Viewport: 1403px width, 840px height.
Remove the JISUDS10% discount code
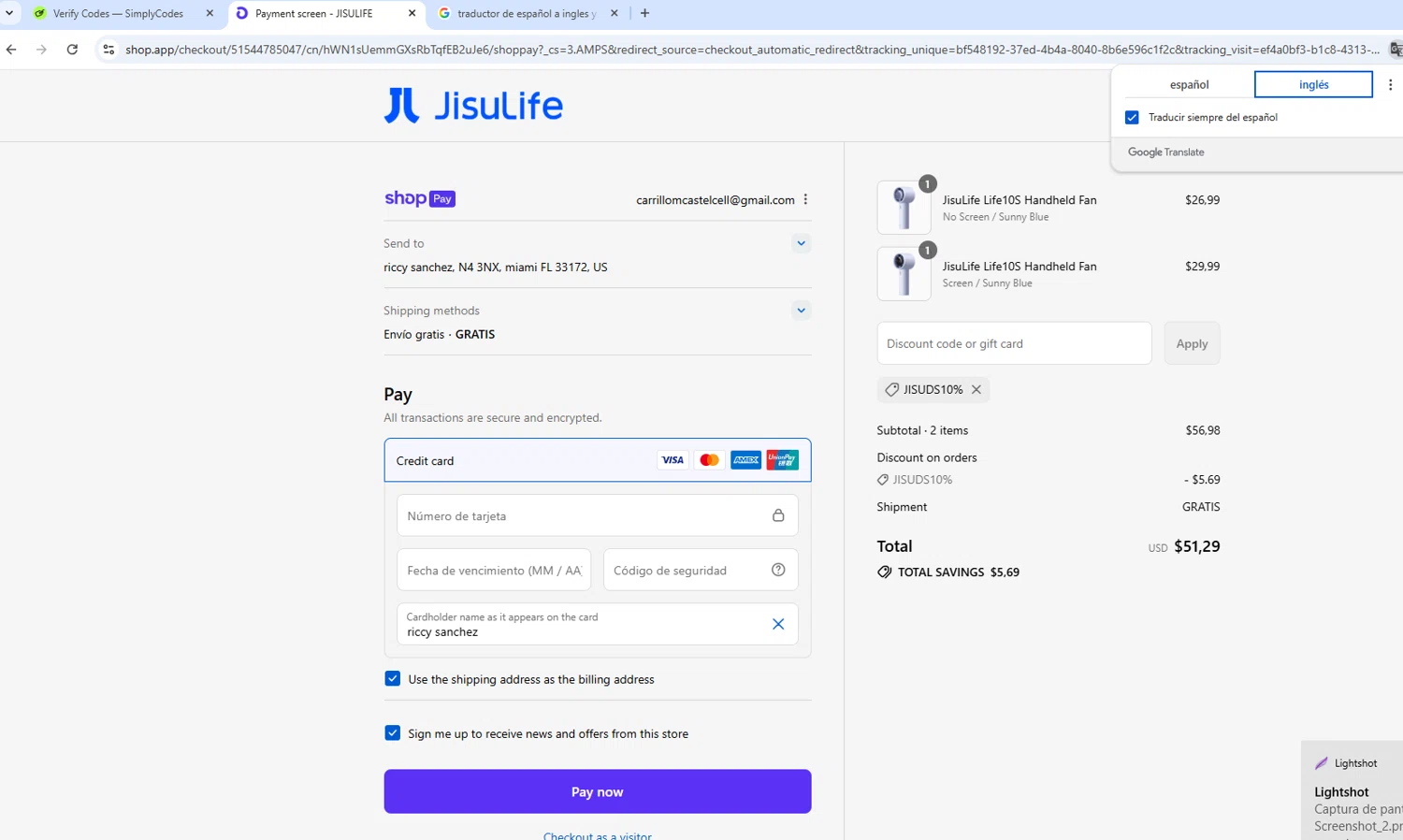[x=976, y=389]
